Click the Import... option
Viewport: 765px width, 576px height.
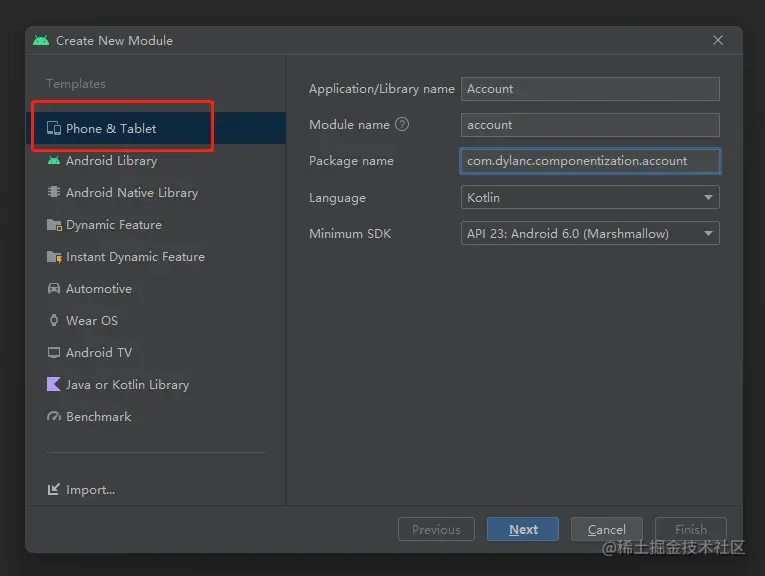pos(90,490)
